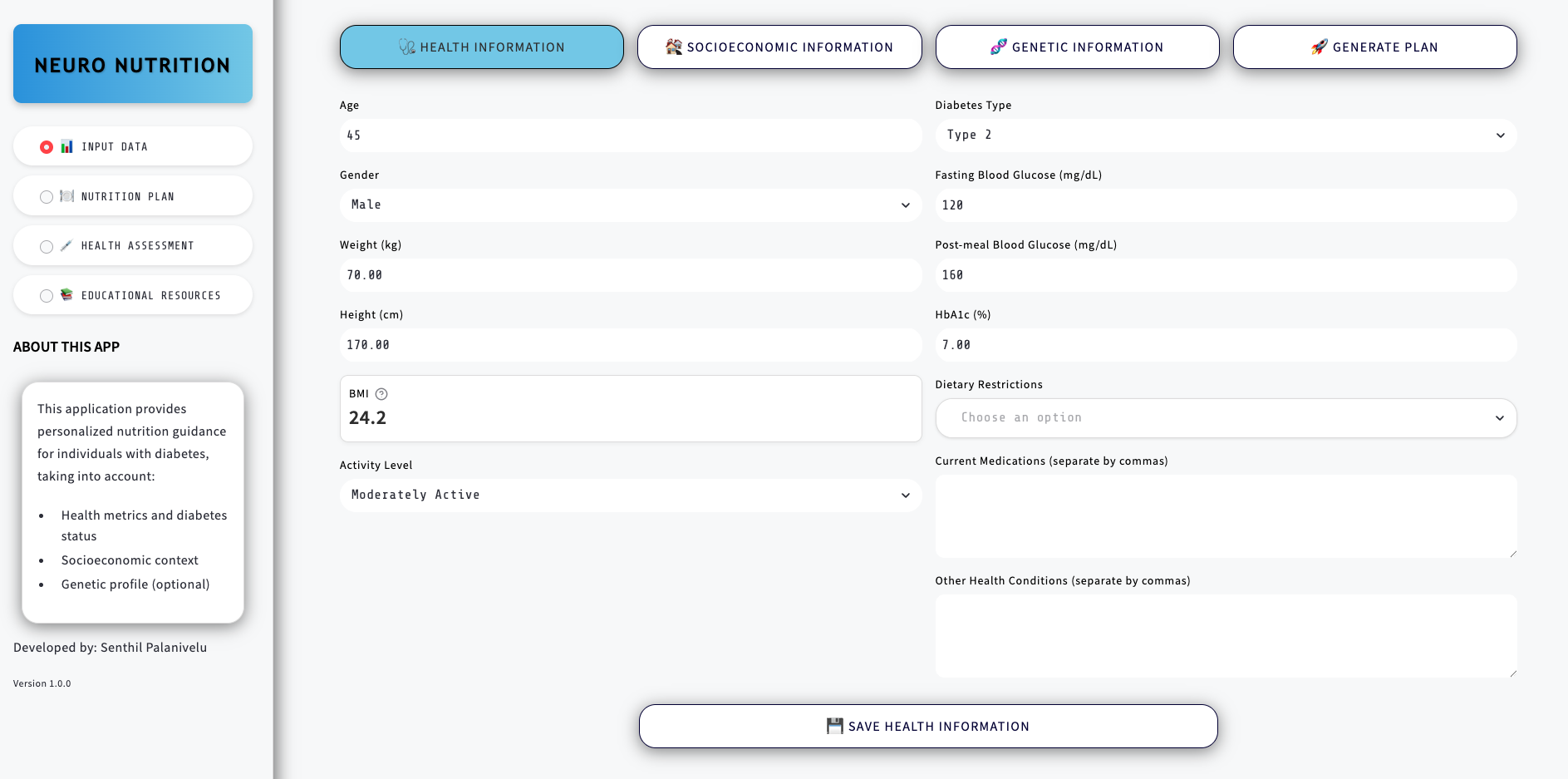Screen dimensions: 1568x779
Task: Open the Dietary Restrictions selector
Action: 1225,418
